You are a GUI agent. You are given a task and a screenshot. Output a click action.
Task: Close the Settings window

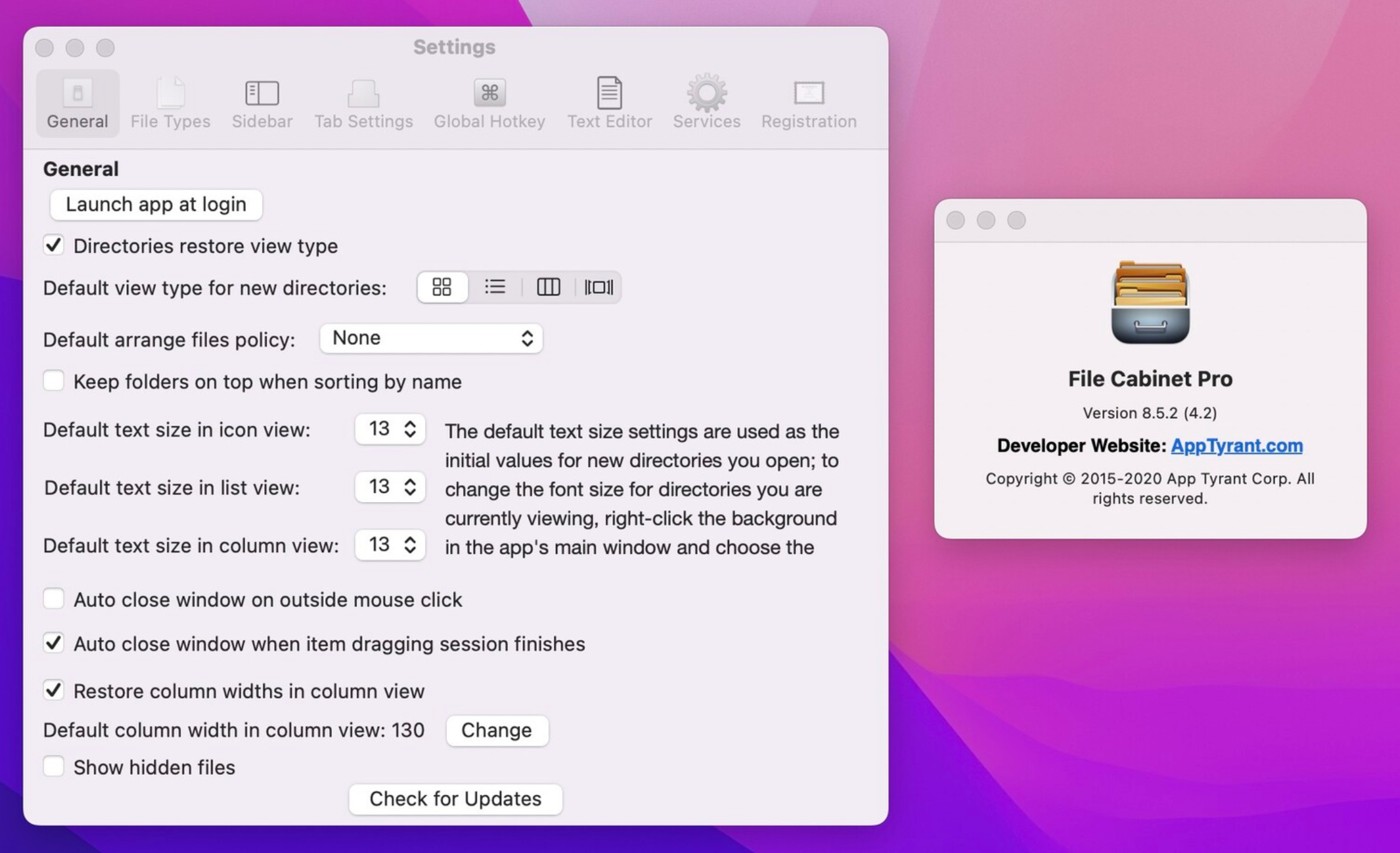coord(44,47)
